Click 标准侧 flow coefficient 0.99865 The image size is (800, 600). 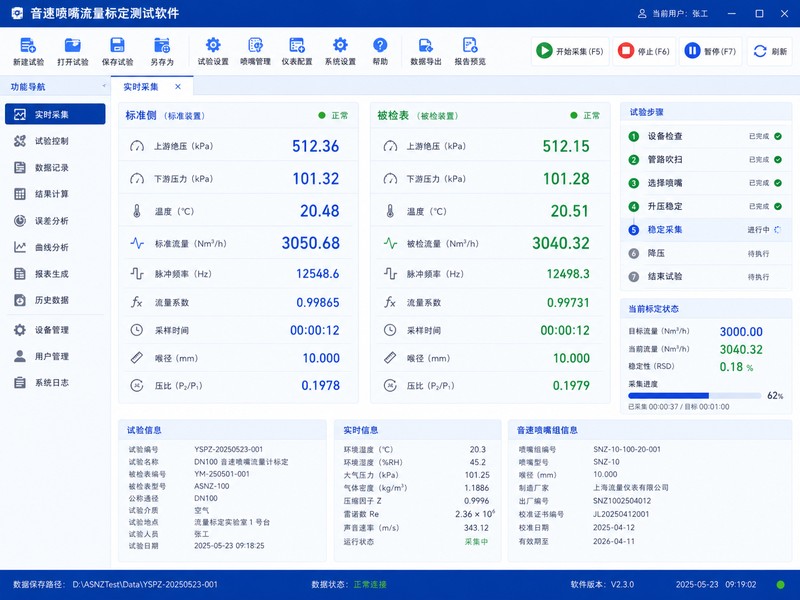tap(318, 303)
